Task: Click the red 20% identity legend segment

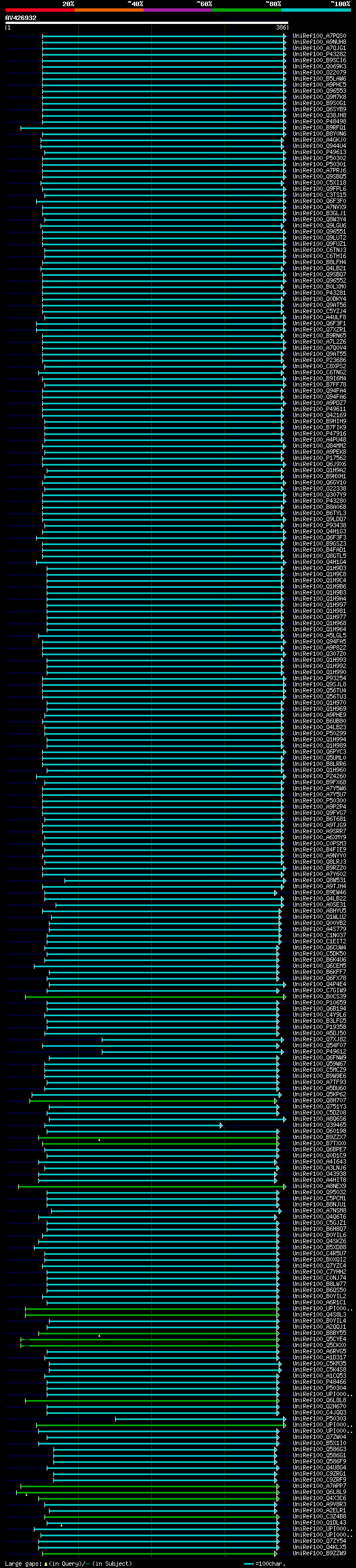Action: coord(39,10)
